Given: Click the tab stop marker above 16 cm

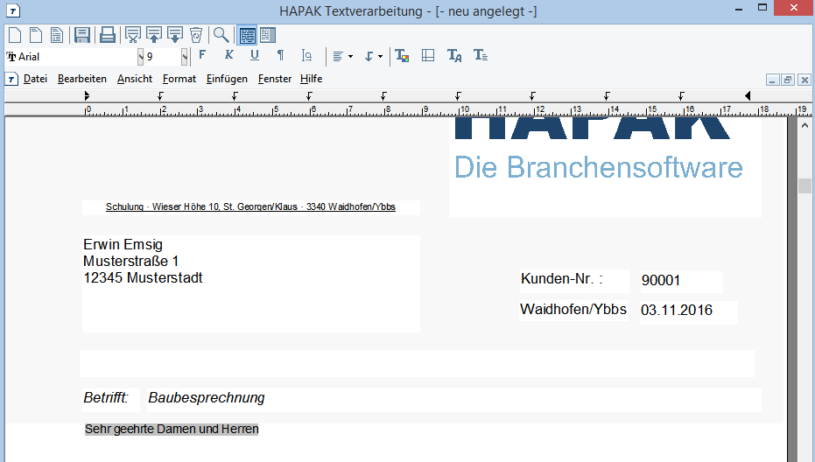Looking at the screenshot, I should pyautogui.click(x=681, y=96).
